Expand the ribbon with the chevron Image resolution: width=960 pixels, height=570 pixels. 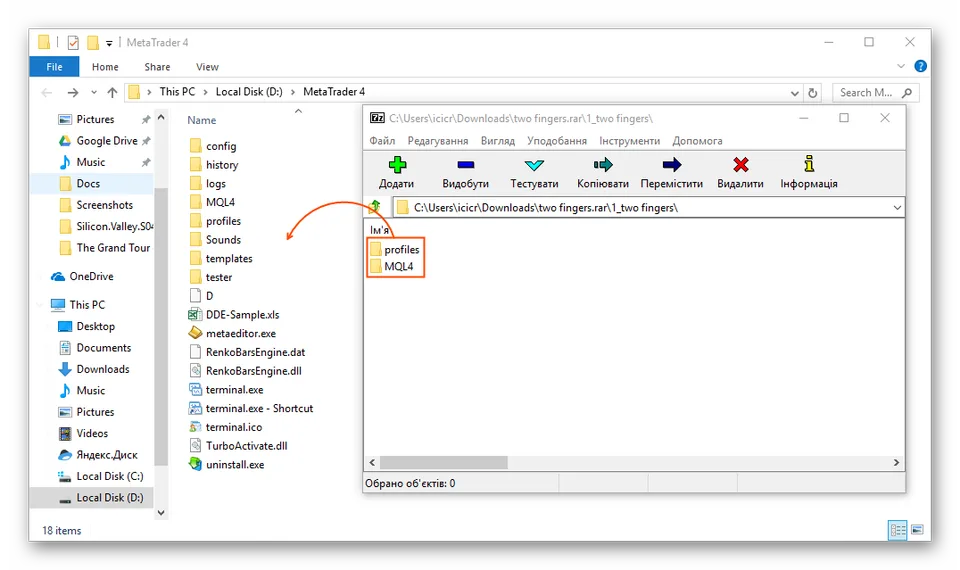click(x=901, y=66)
